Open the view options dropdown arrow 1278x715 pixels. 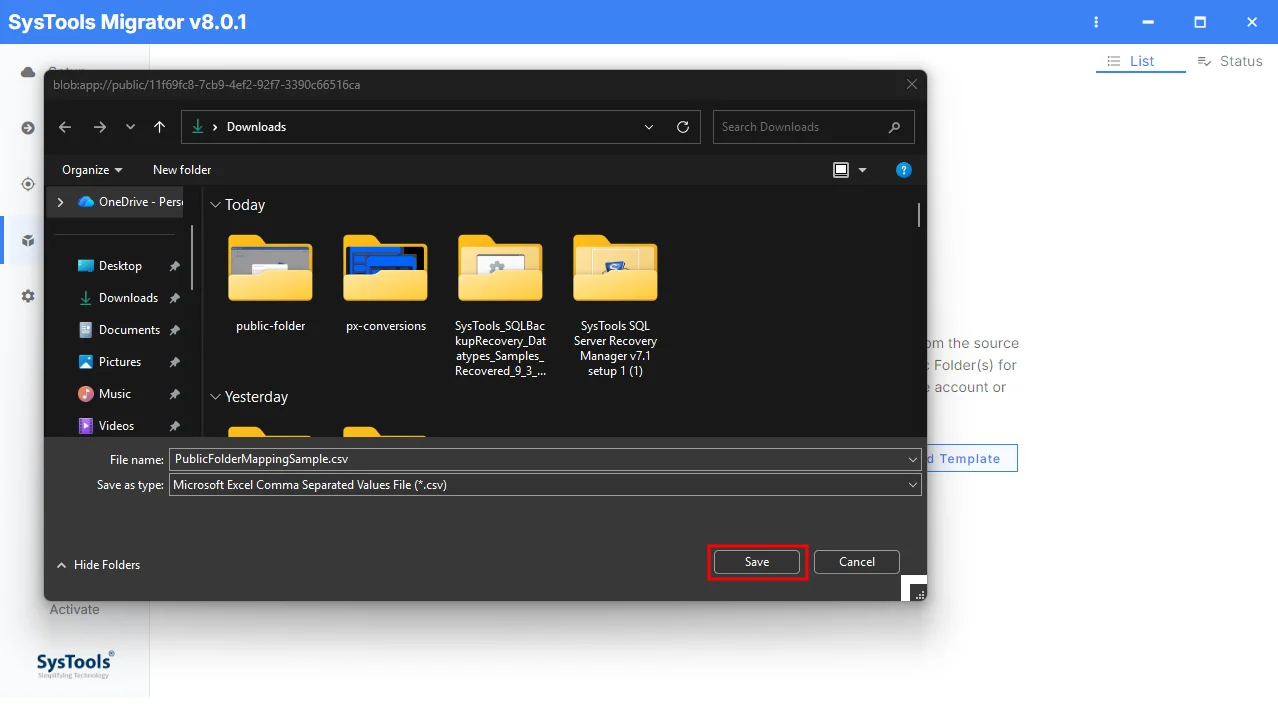pos(863,170)
